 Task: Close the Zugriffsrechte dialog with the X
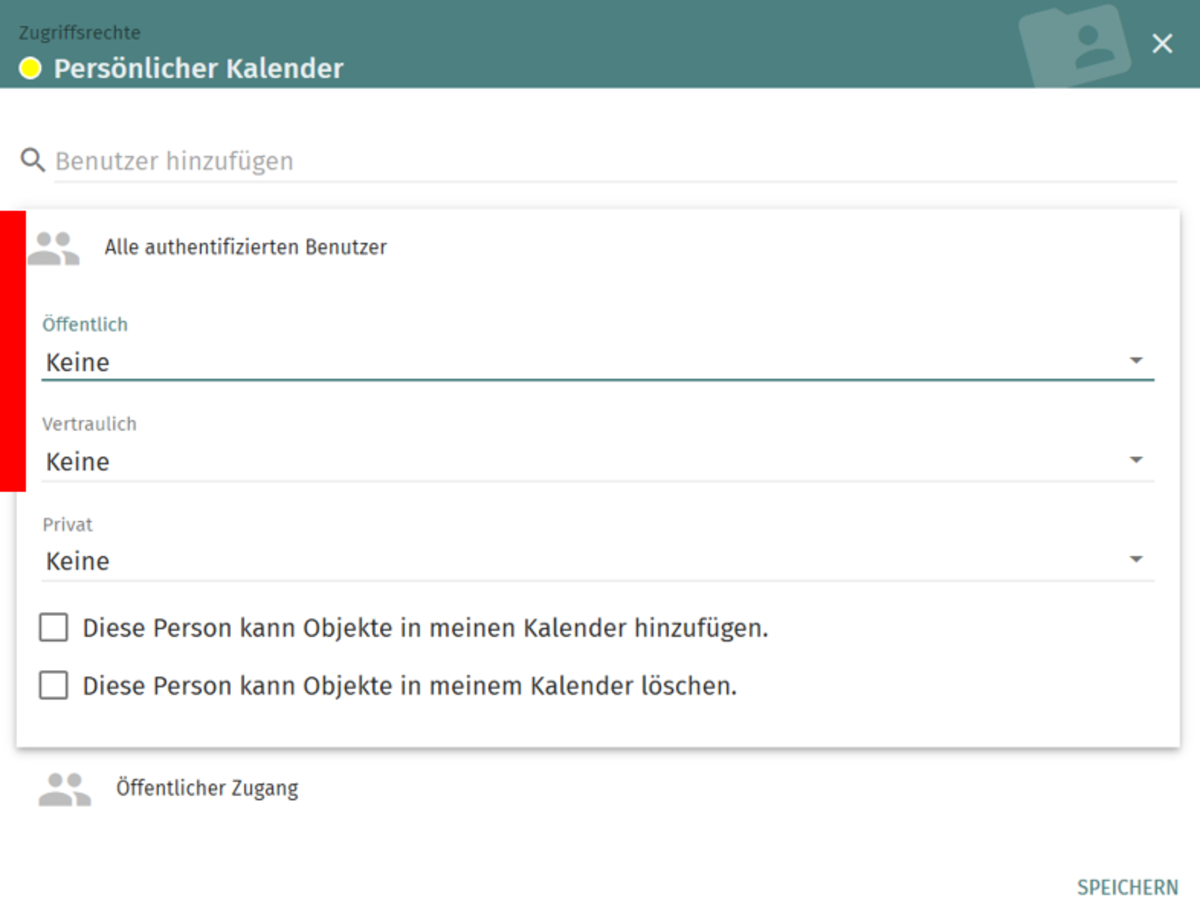click(1162, 43)
